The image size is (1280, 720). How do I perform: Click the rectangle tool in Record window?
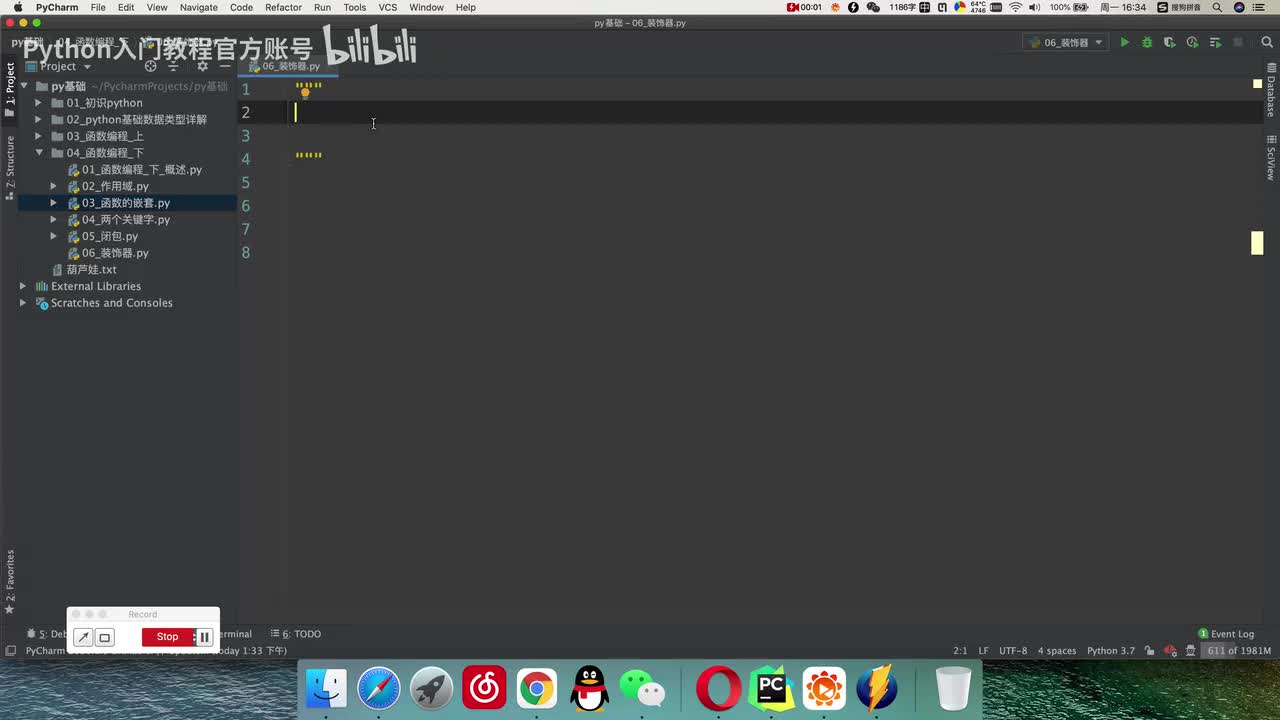(104, 637)
